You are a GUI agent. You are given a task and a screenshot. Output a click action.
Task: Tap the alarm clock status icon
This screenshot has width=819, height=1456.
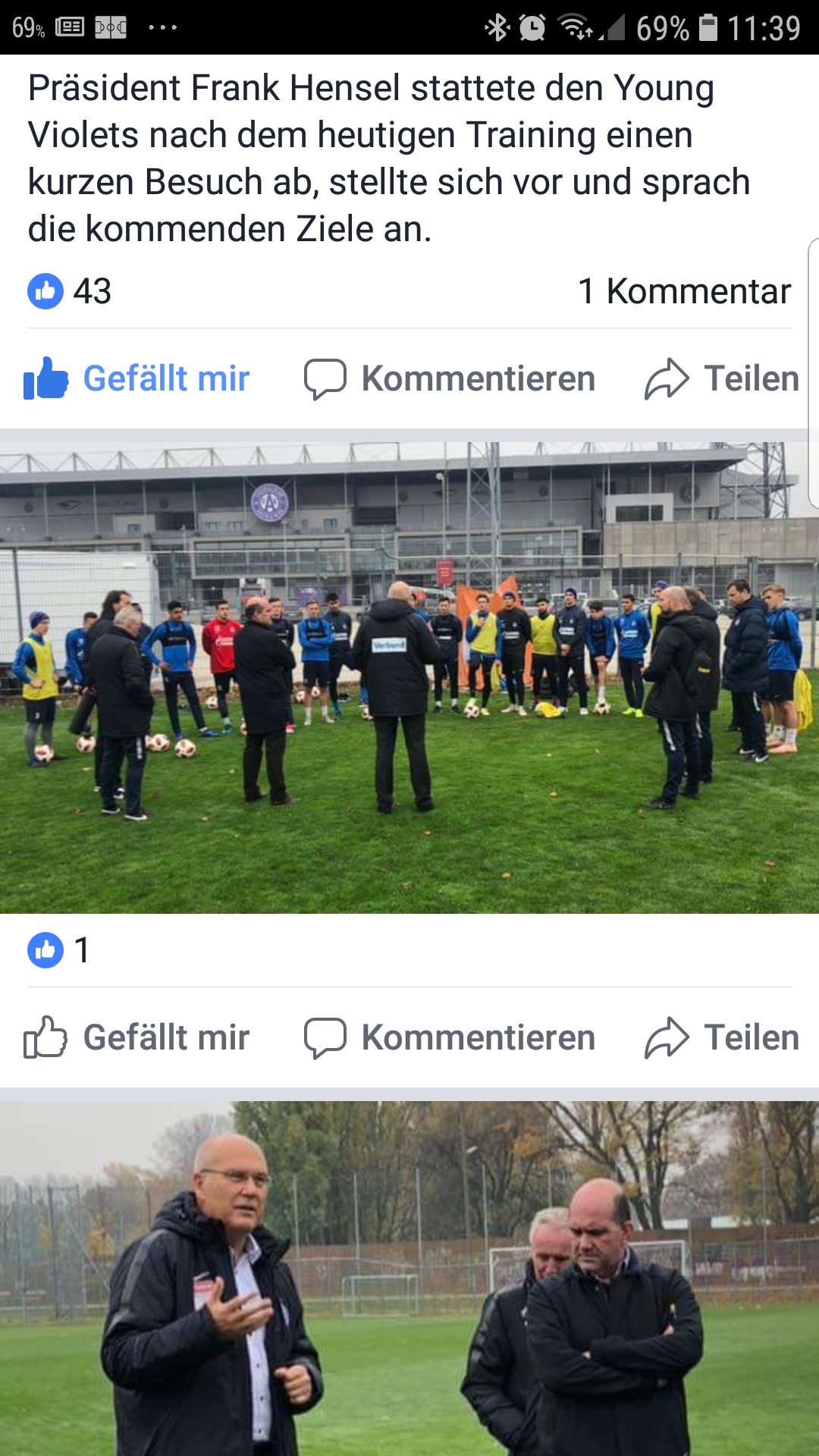[532, 28]
